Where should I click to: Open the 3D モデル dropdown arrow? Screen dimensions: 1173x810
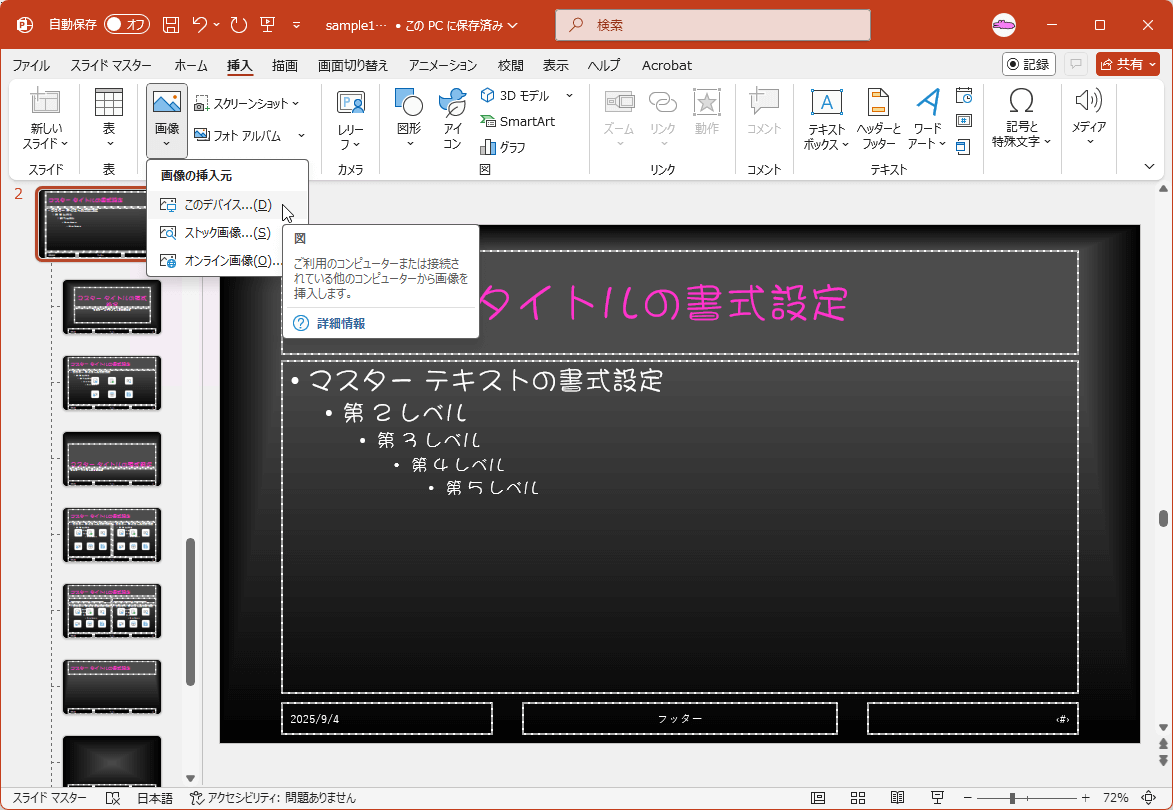point(569,96)
